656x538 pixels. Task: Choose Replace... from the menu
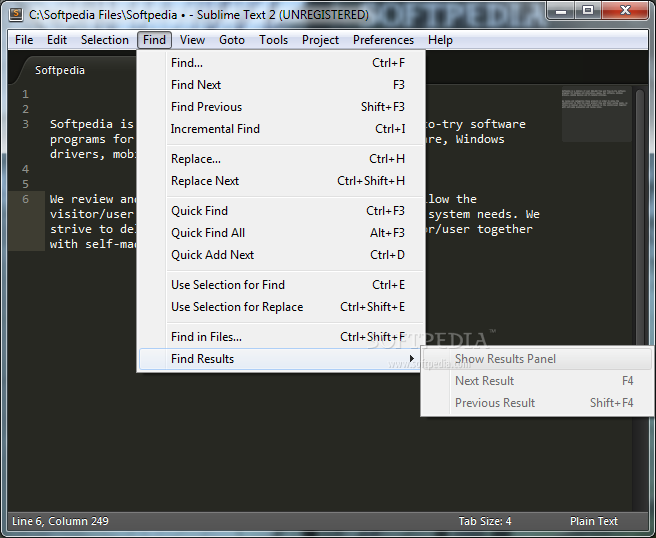[x=281, y=159]
